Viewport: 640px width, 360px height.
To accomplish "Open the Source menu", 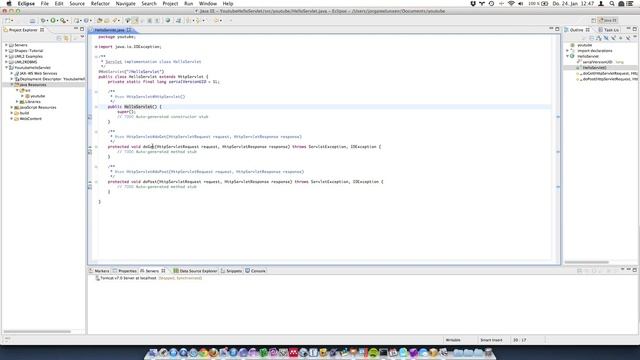I will coord(77,3).
